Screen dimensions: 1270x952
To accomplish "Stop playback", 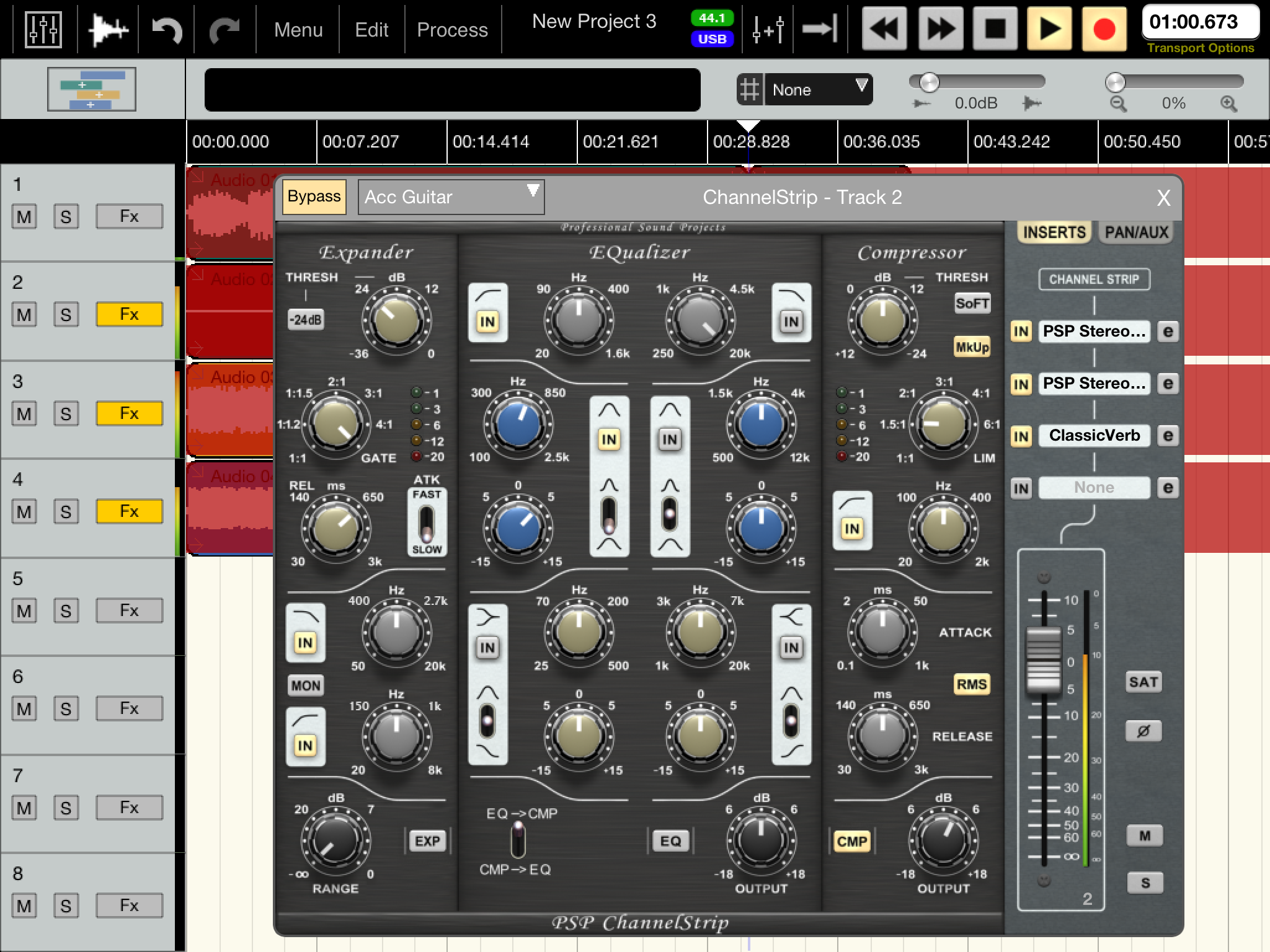I will pos(995,29).
